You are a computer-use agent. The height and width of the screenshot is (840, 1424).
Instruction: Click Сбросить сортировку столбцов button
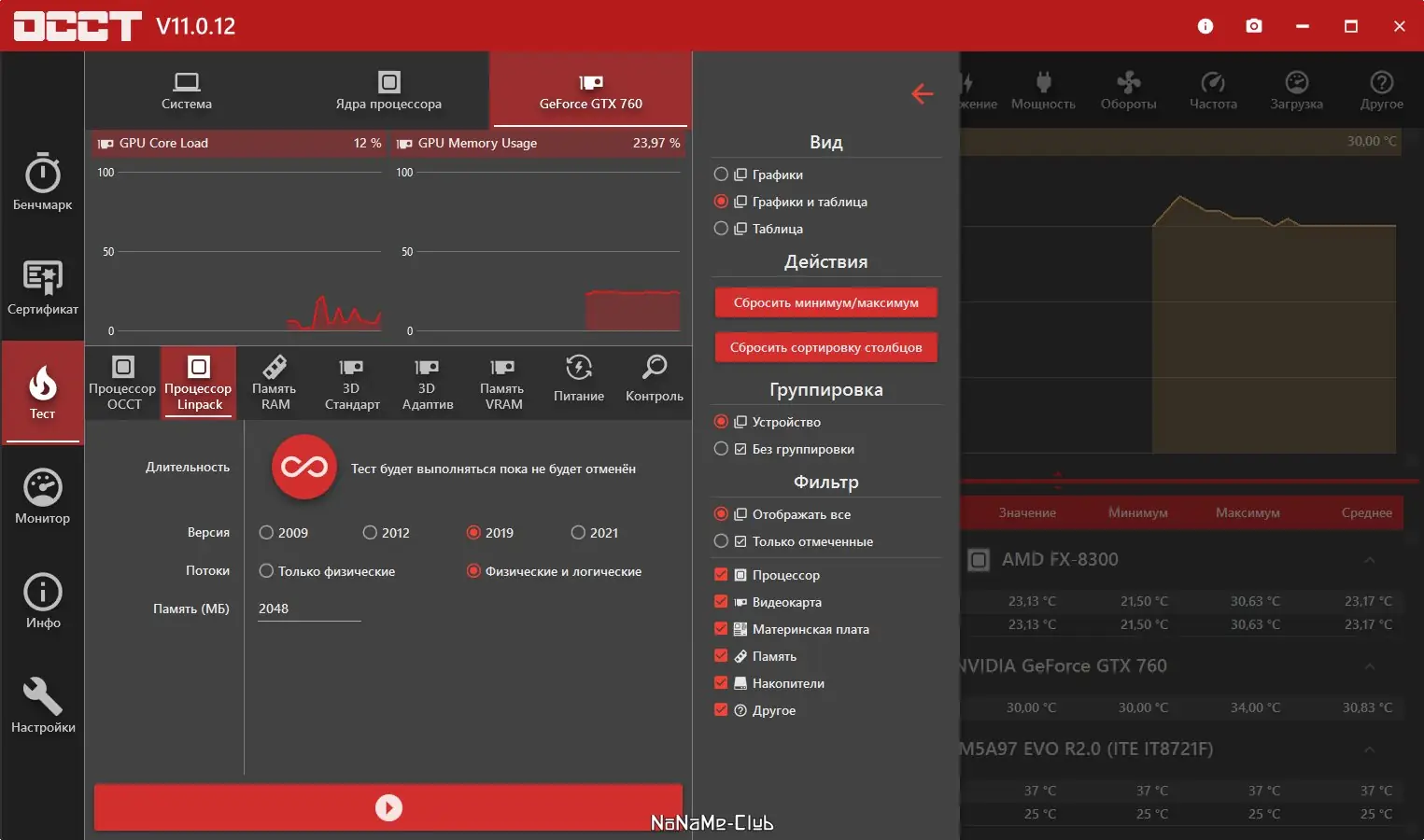826,347
